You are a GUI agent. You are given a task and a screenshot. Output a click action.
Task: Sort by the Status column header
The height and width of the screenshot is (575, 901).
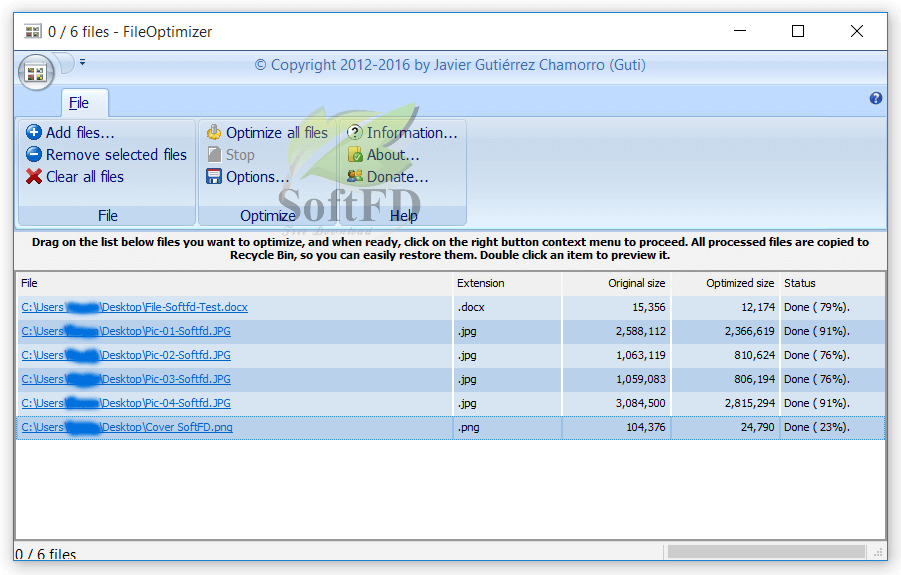[x=832, y=283]
